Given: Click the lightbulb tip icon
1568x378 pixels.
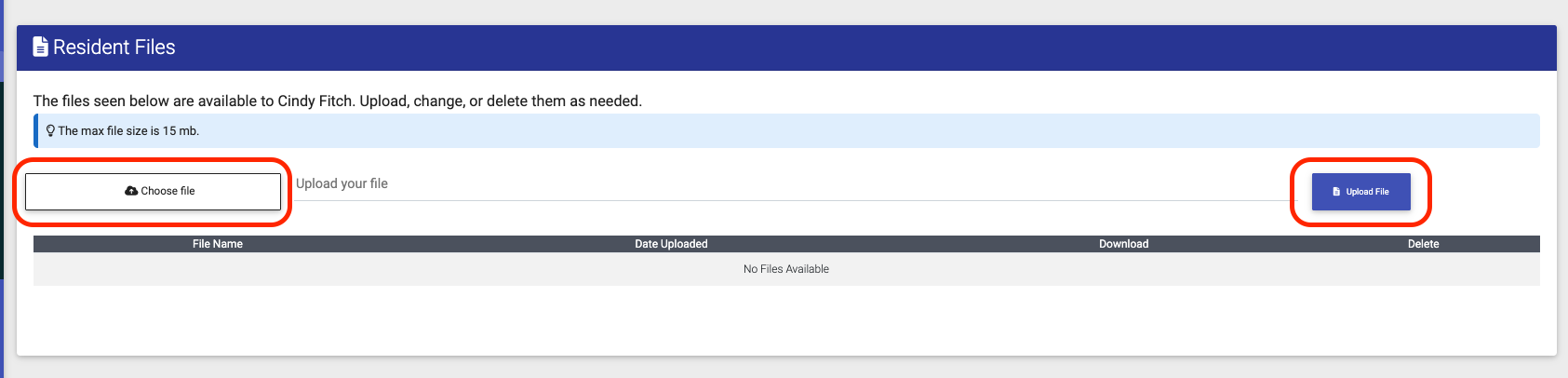Looking at the screenshot, I should [50, 130].
